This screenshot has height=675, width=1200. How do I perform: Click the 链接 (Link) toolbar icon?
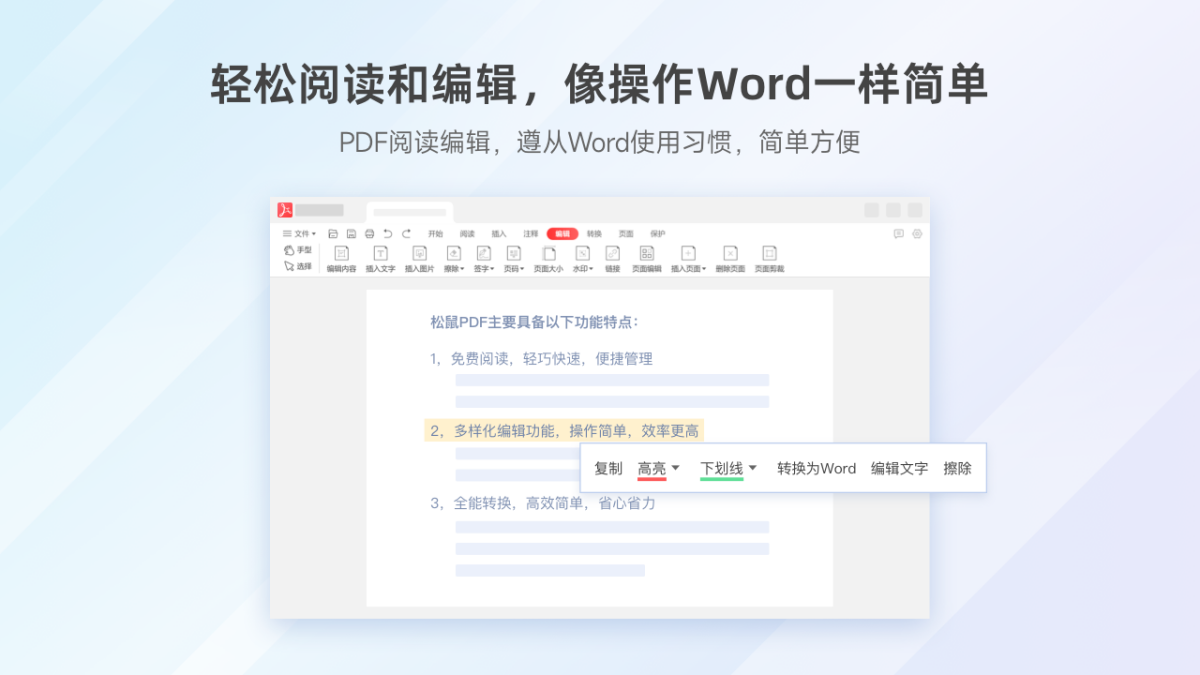pyautogui.click(x=612, y=254)
